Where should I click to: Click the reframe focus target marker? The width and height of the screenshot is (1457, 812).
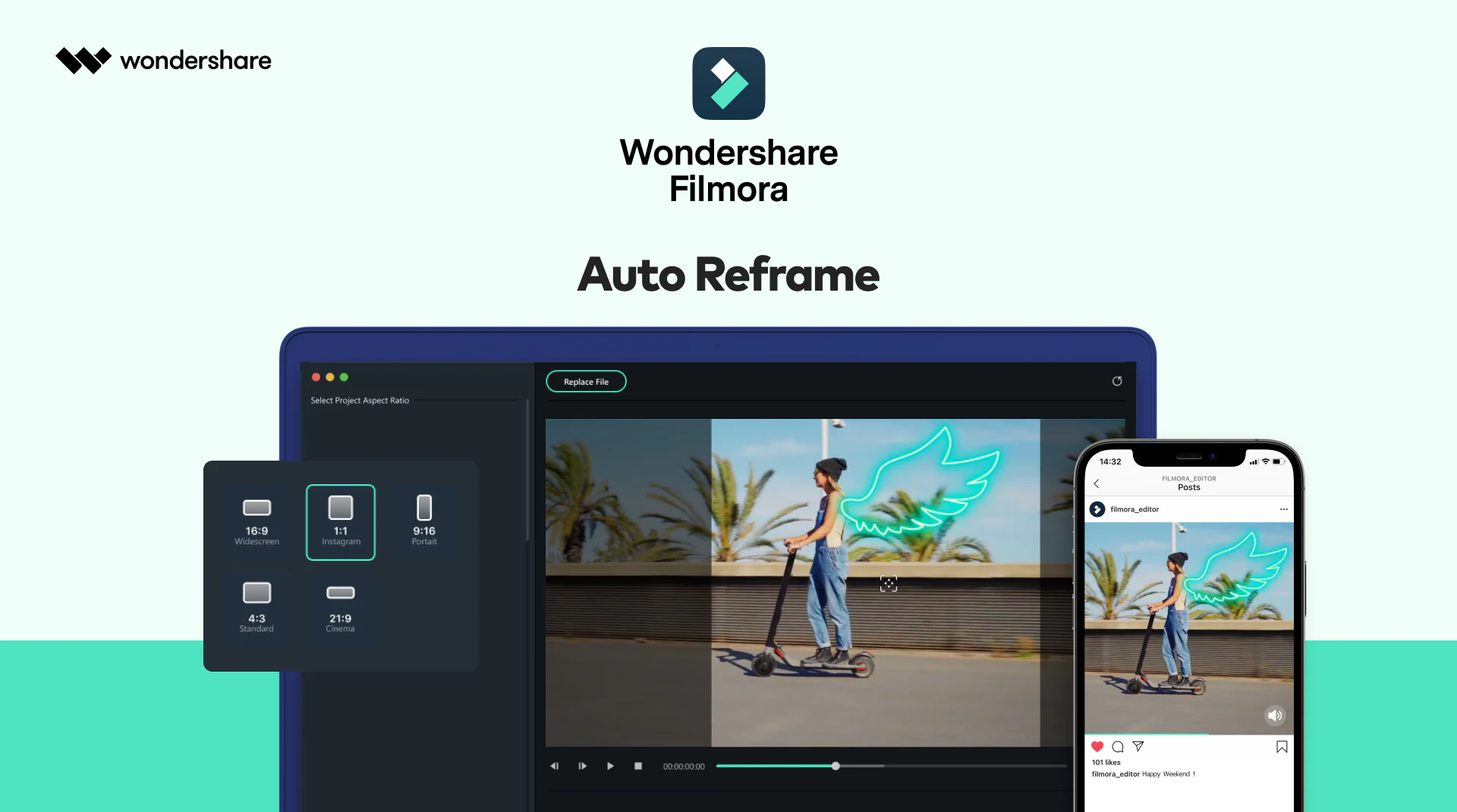[889, 584]
